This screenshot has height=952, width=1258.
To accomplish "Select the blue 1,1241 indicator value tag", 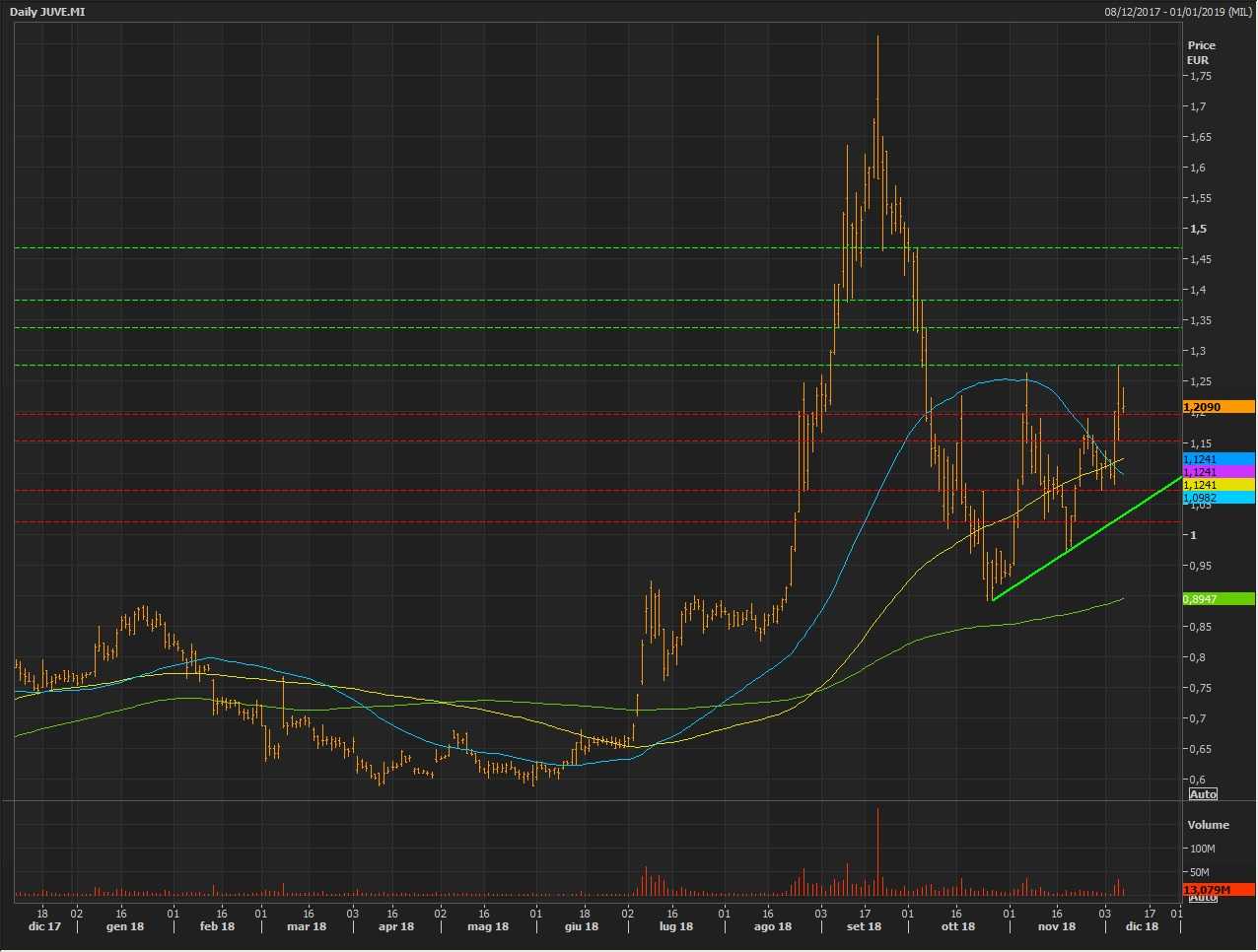I will pos(1219,459).
